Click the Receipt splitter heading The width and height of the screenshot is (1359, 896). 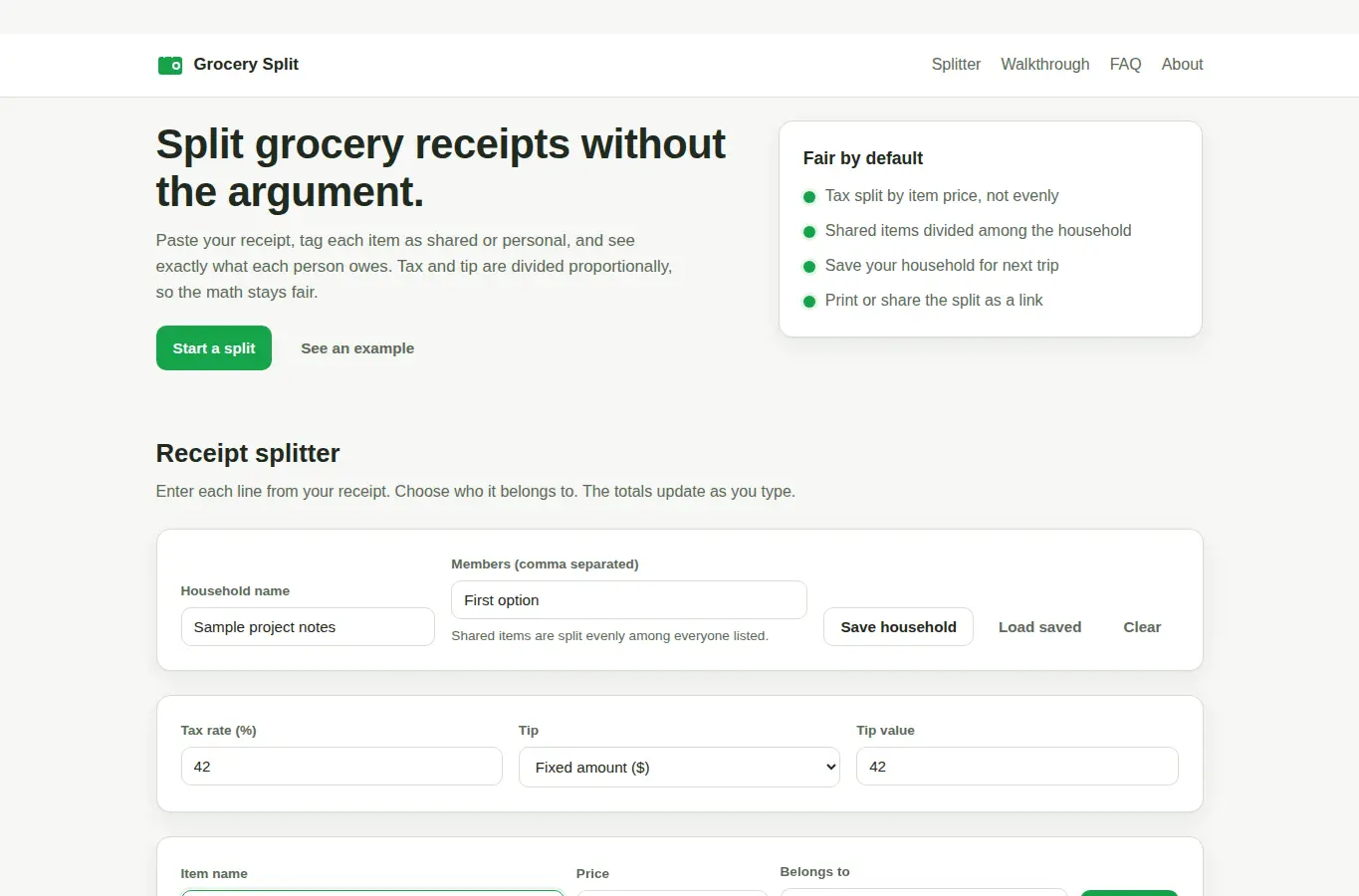[x=248, y=454]
